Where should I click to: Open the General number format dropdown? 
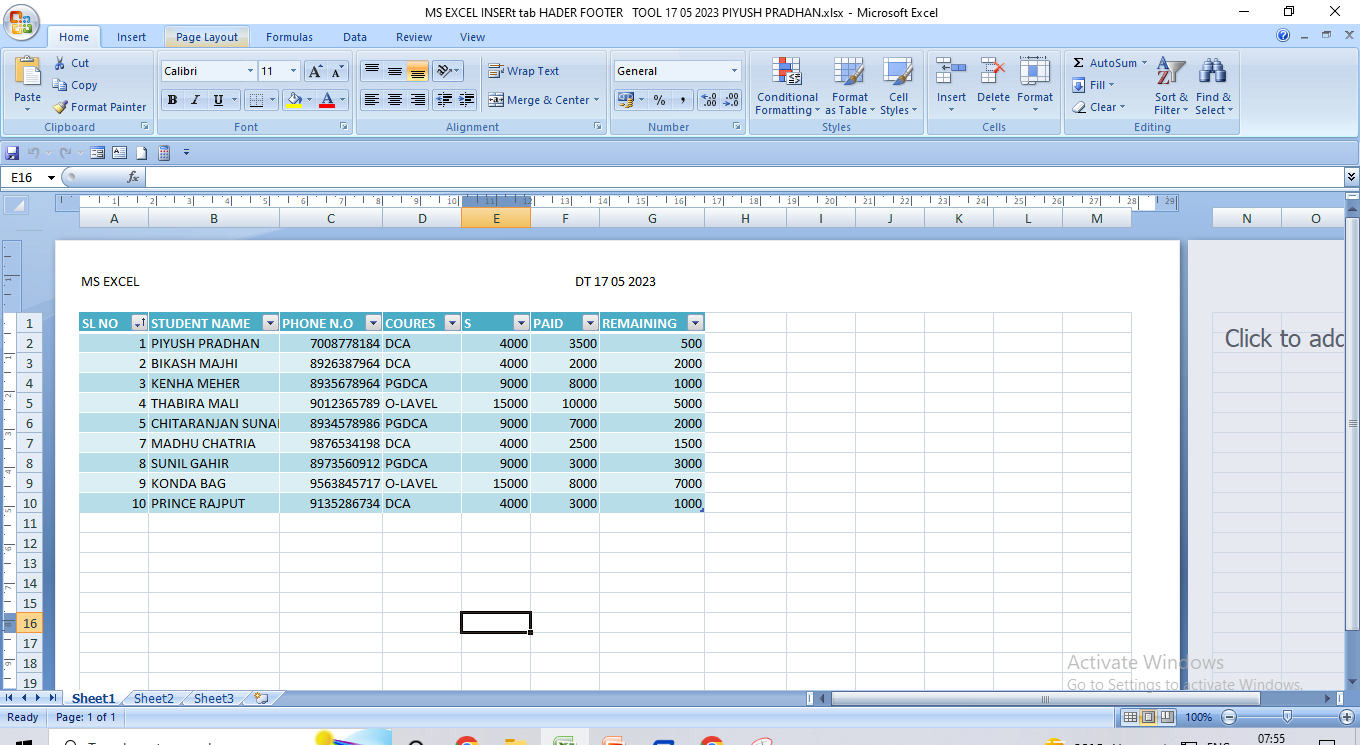(734, 71)
